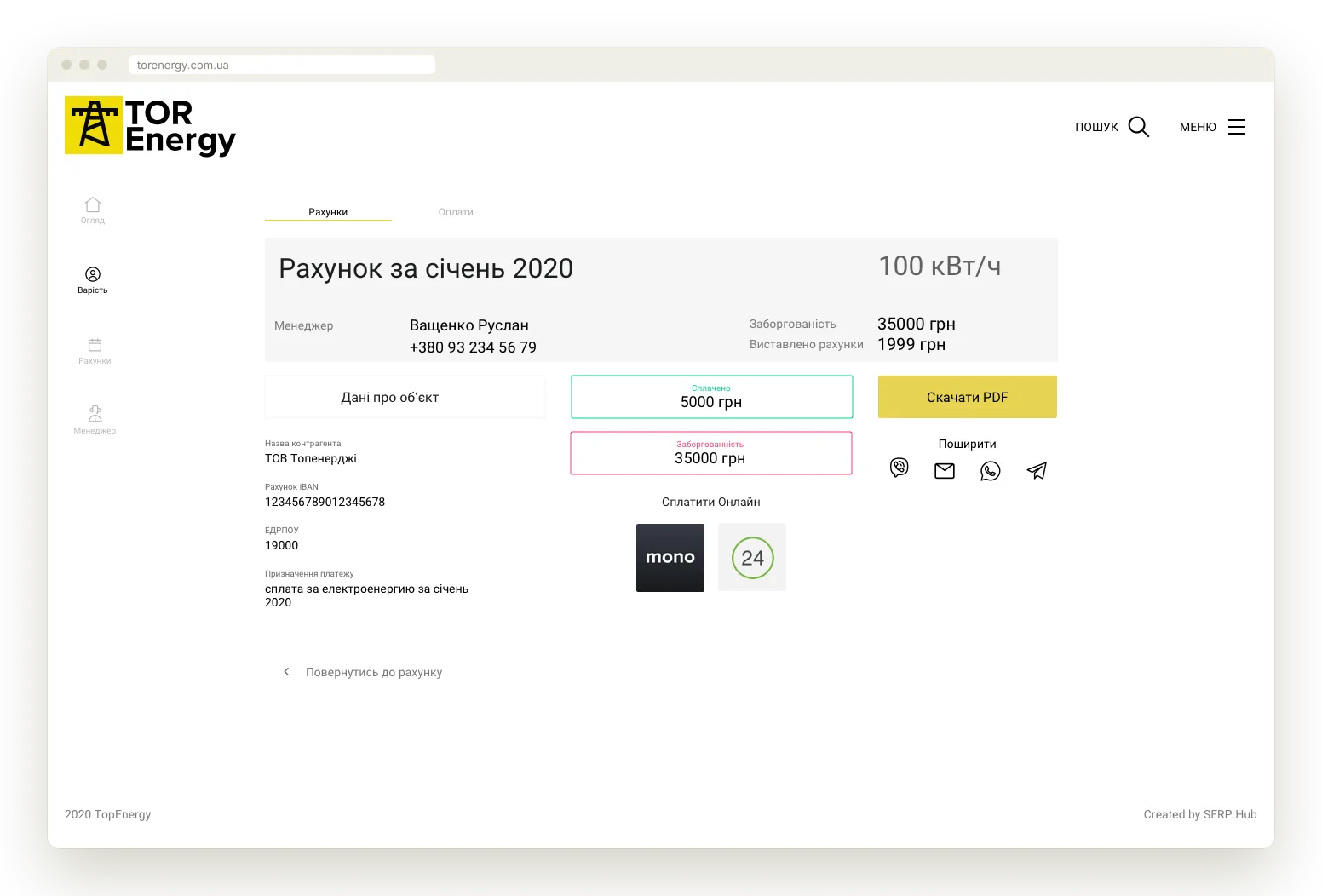Viewport: 1322px width, 896px height.
Task: Click Сплатити Онлайн label
Action: tap(711, 502)
